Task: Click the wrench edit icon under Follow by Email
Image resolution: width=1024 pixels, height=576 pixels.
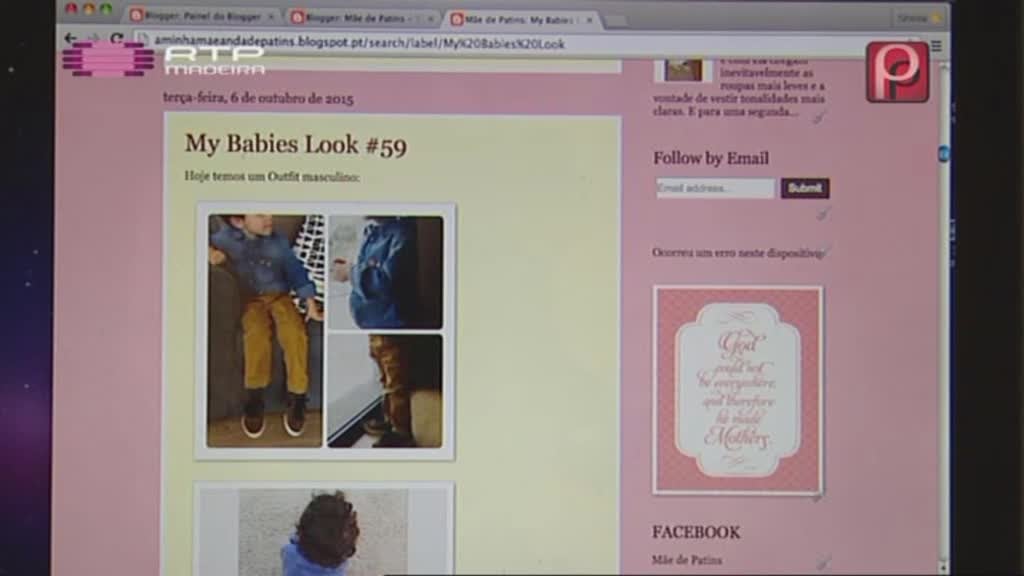Action: [x=821, y=214]
